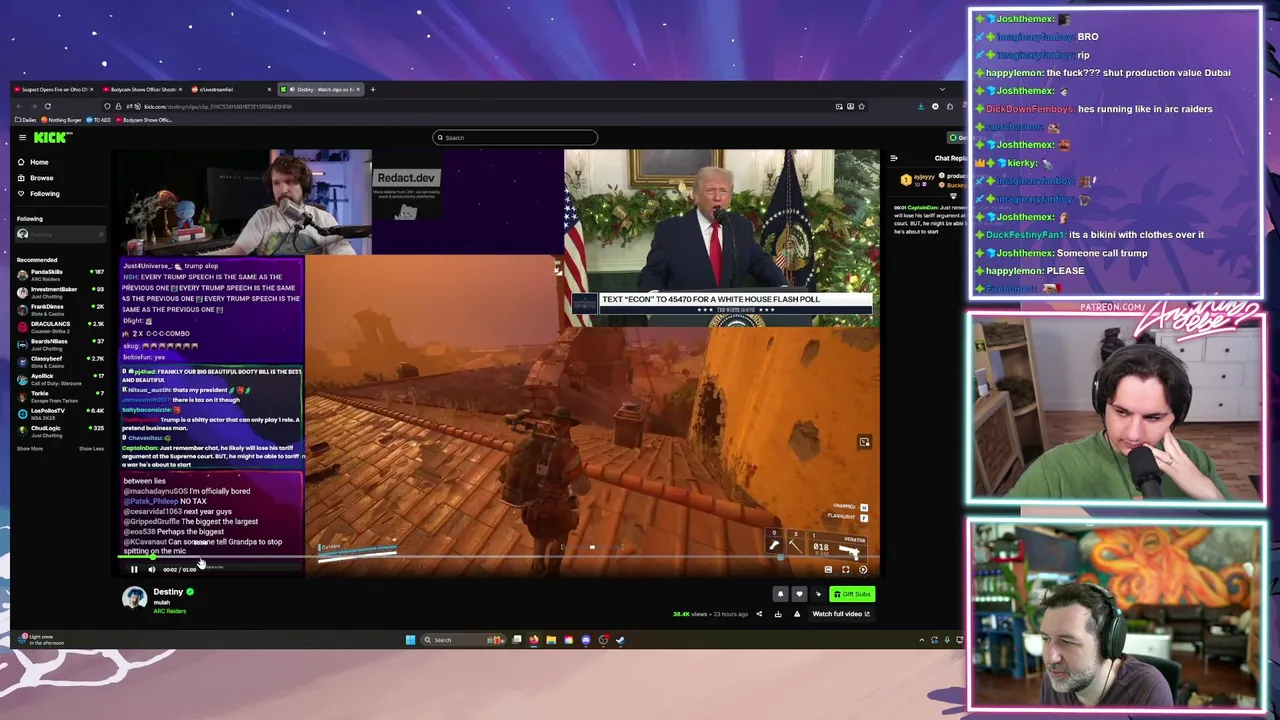Image resolution: width=1280 pixels, height=720 pixels.
Task: Open the Dailies bookmarks folder
Action: 28,120
